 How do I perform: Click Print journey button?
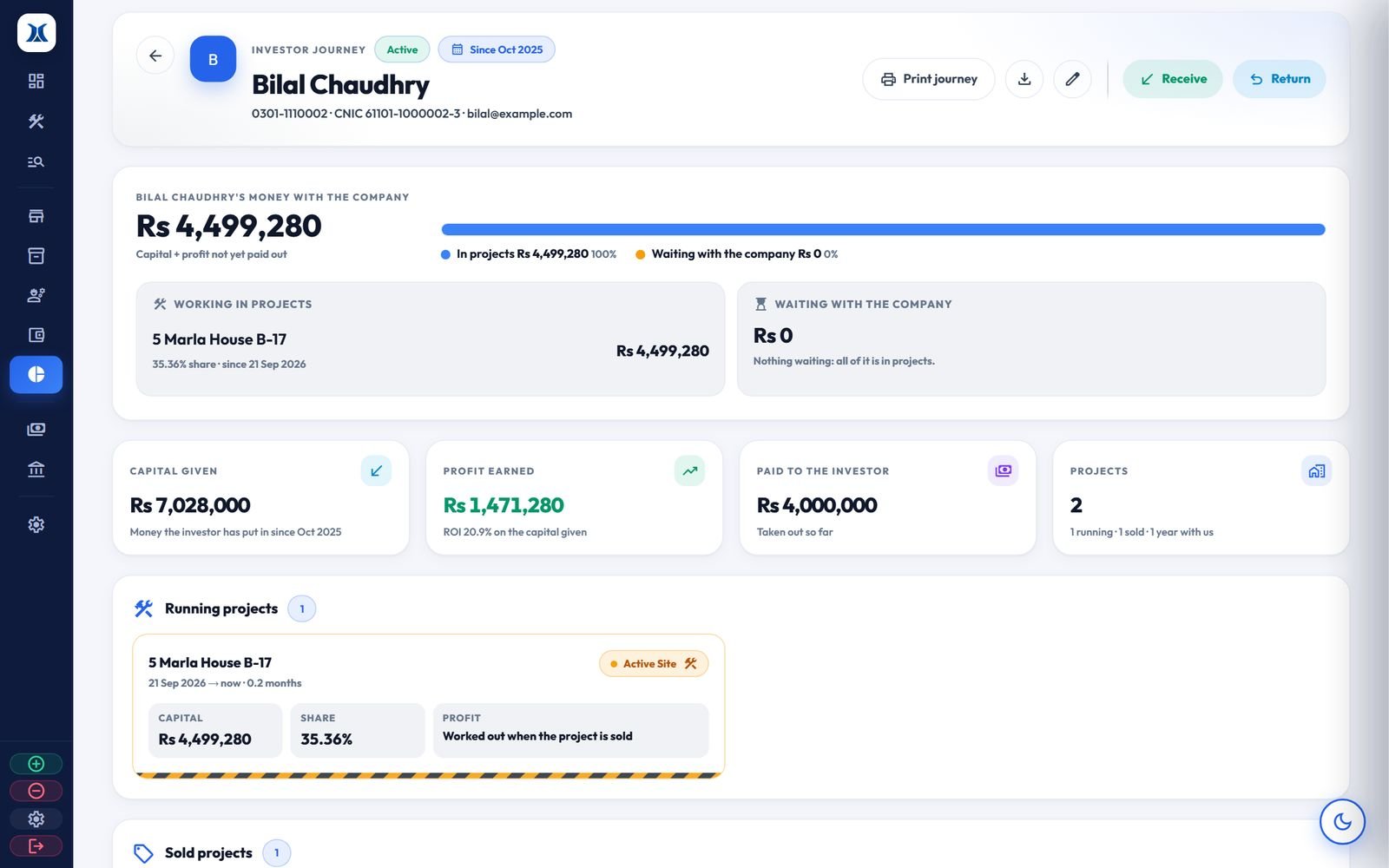[928, 79]
